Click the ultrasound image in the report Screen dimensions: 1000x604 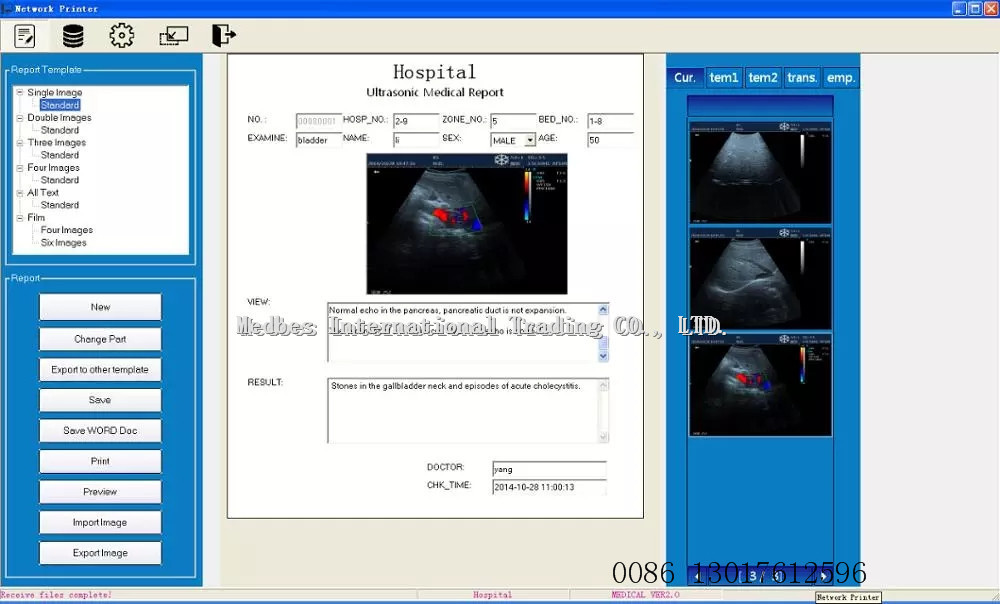pyautogui.click(x=467, y=224)
